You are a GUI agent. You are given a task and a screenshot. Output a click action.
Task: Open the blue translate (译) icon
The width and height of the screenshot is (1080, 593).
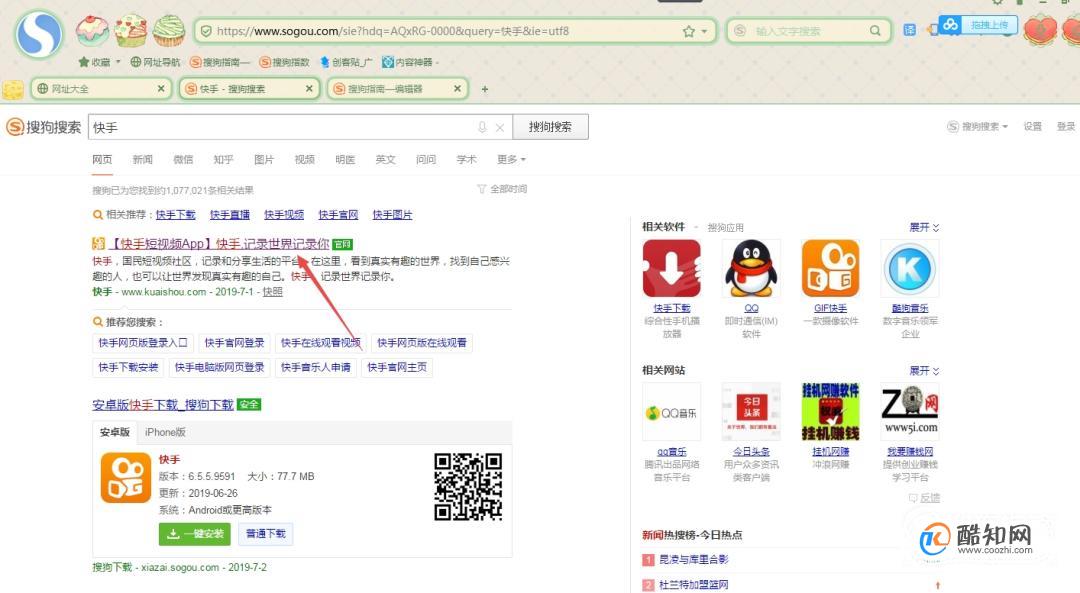pos(910,30)
